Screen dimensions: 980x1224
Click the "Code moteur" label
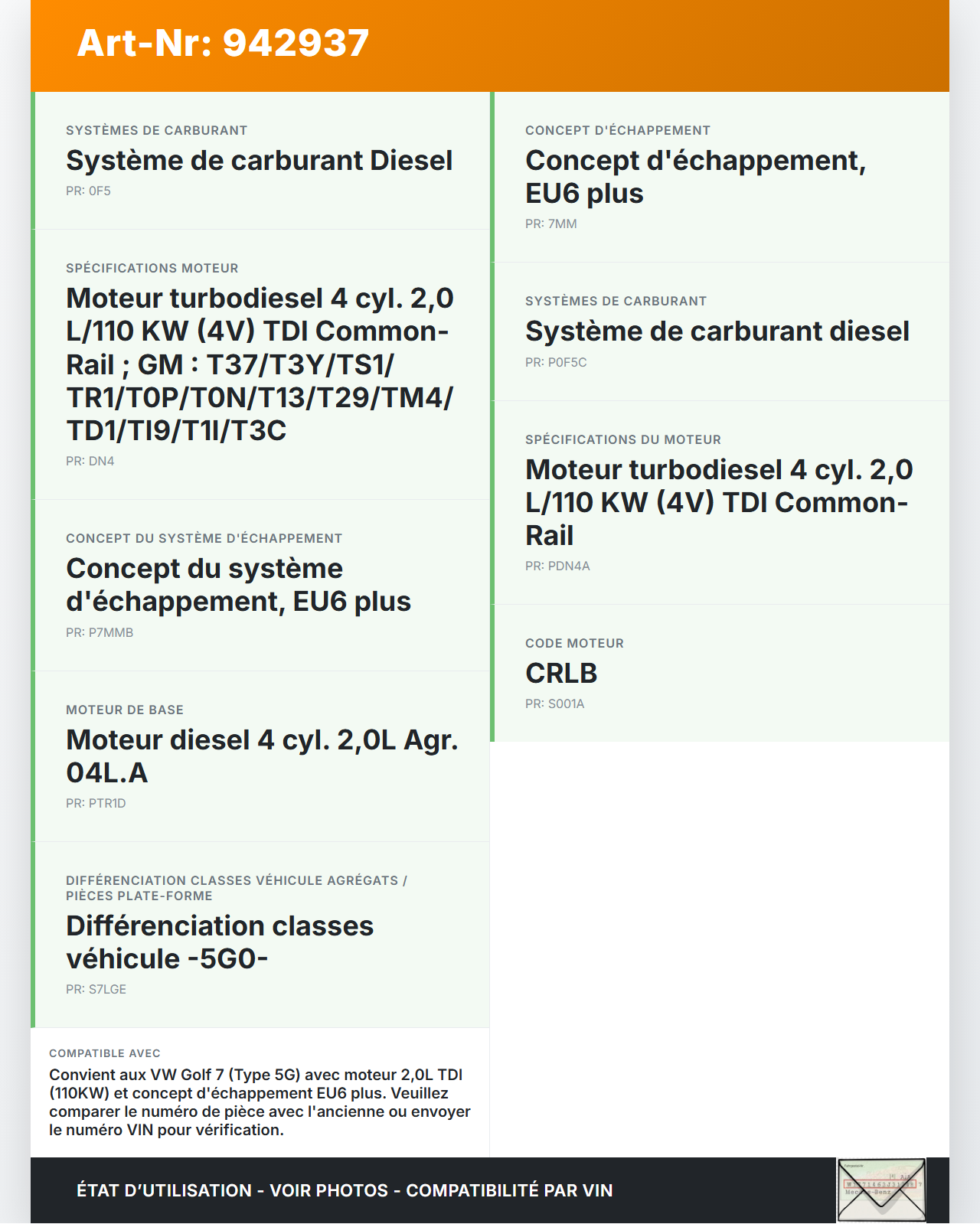click(574, 644)
